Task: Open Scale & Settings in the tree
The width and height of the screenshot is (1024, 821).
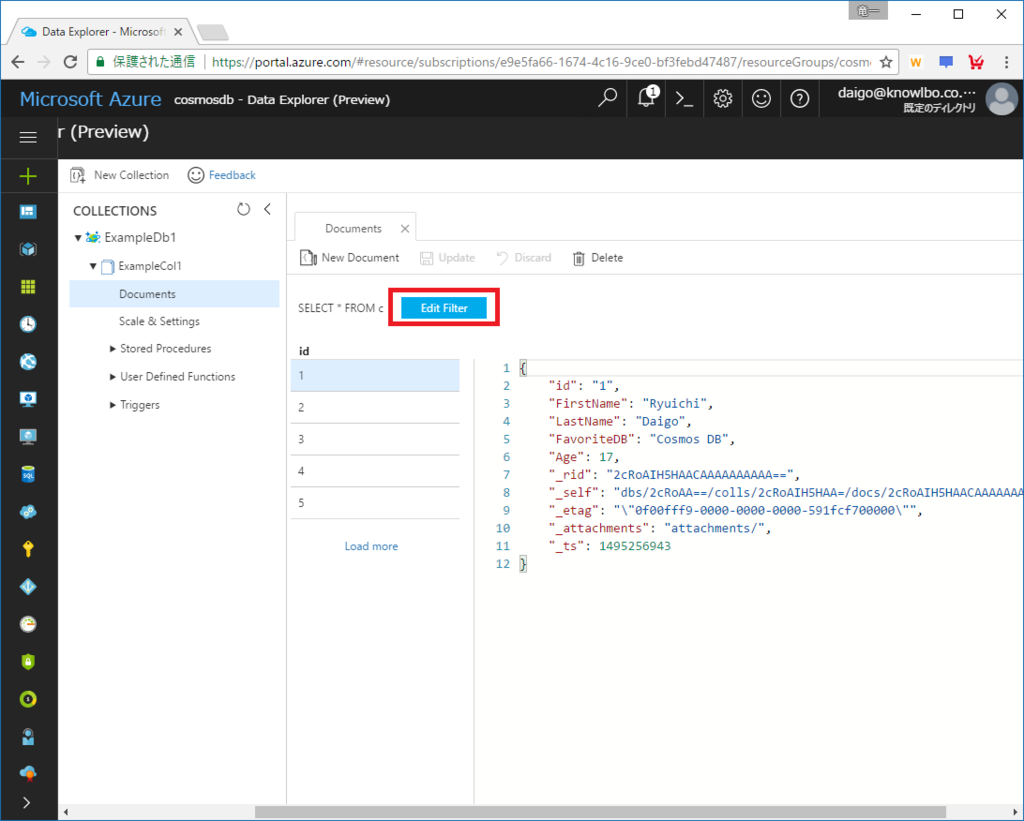Action: coord(159,321)
